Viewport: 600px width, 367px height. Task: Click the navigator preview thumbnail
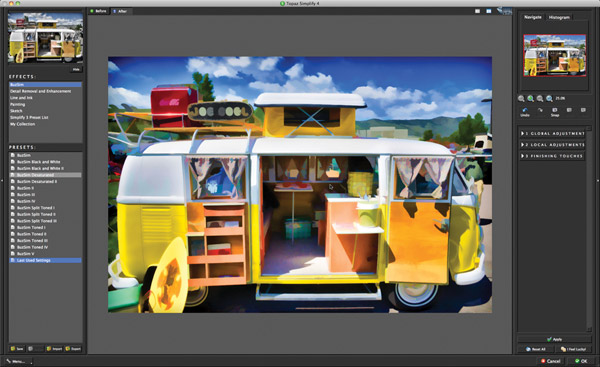(554, 55)
